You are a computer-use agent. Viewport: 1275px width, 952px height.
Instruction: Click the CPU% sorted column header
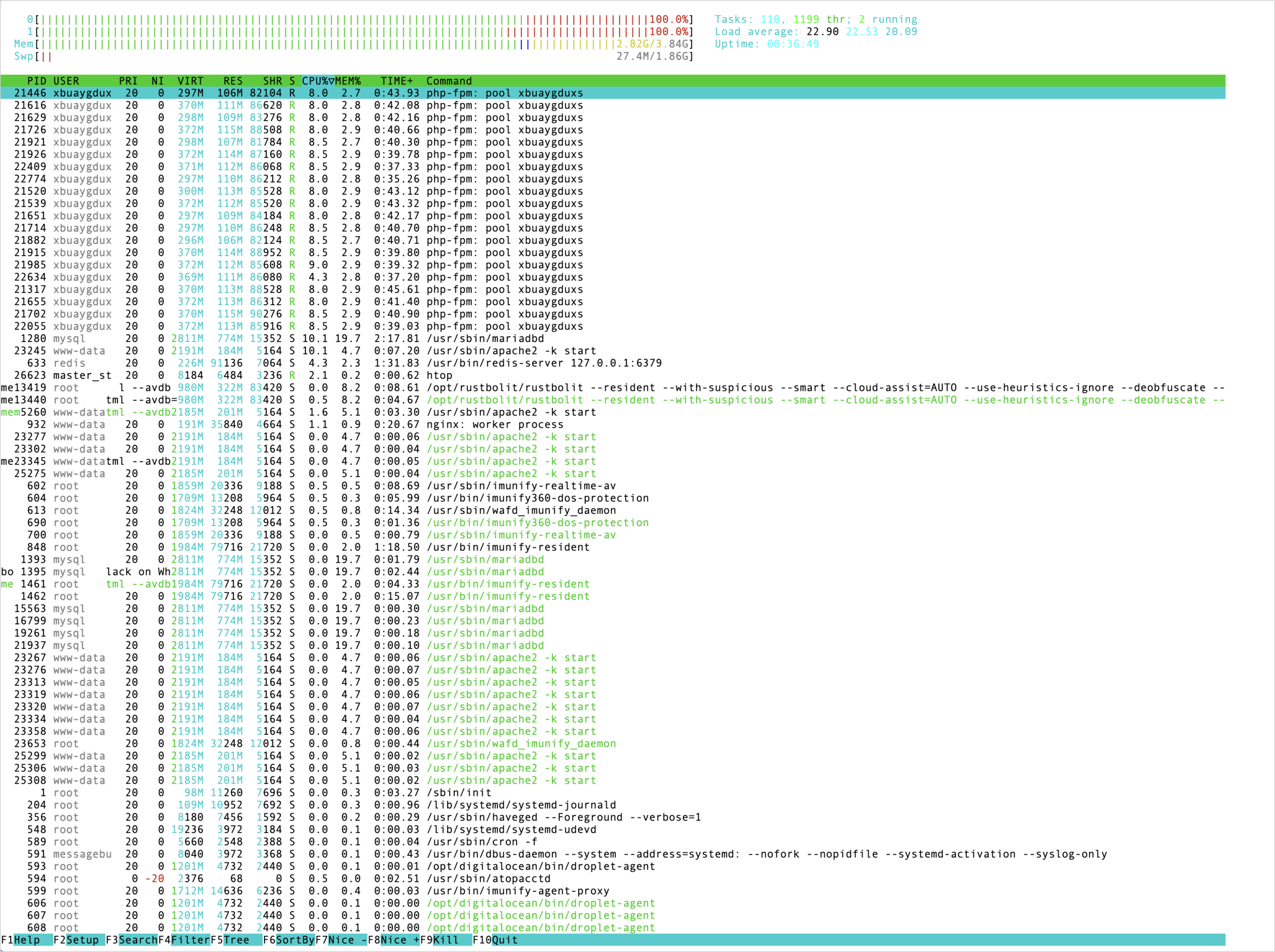tap(318, 81)
